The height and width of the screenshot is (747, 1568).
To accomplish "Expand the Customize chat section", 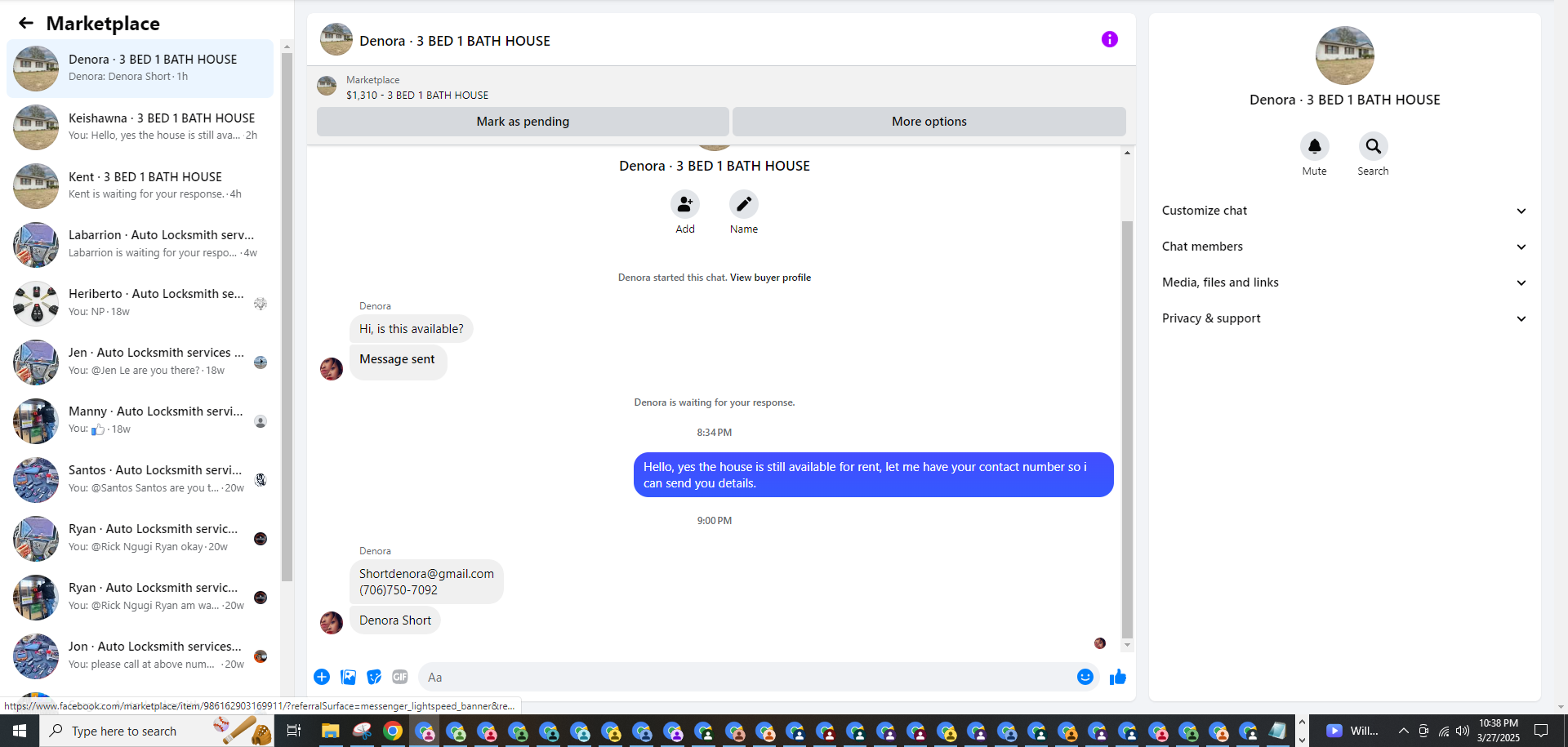I will [x=1344, y=211].
